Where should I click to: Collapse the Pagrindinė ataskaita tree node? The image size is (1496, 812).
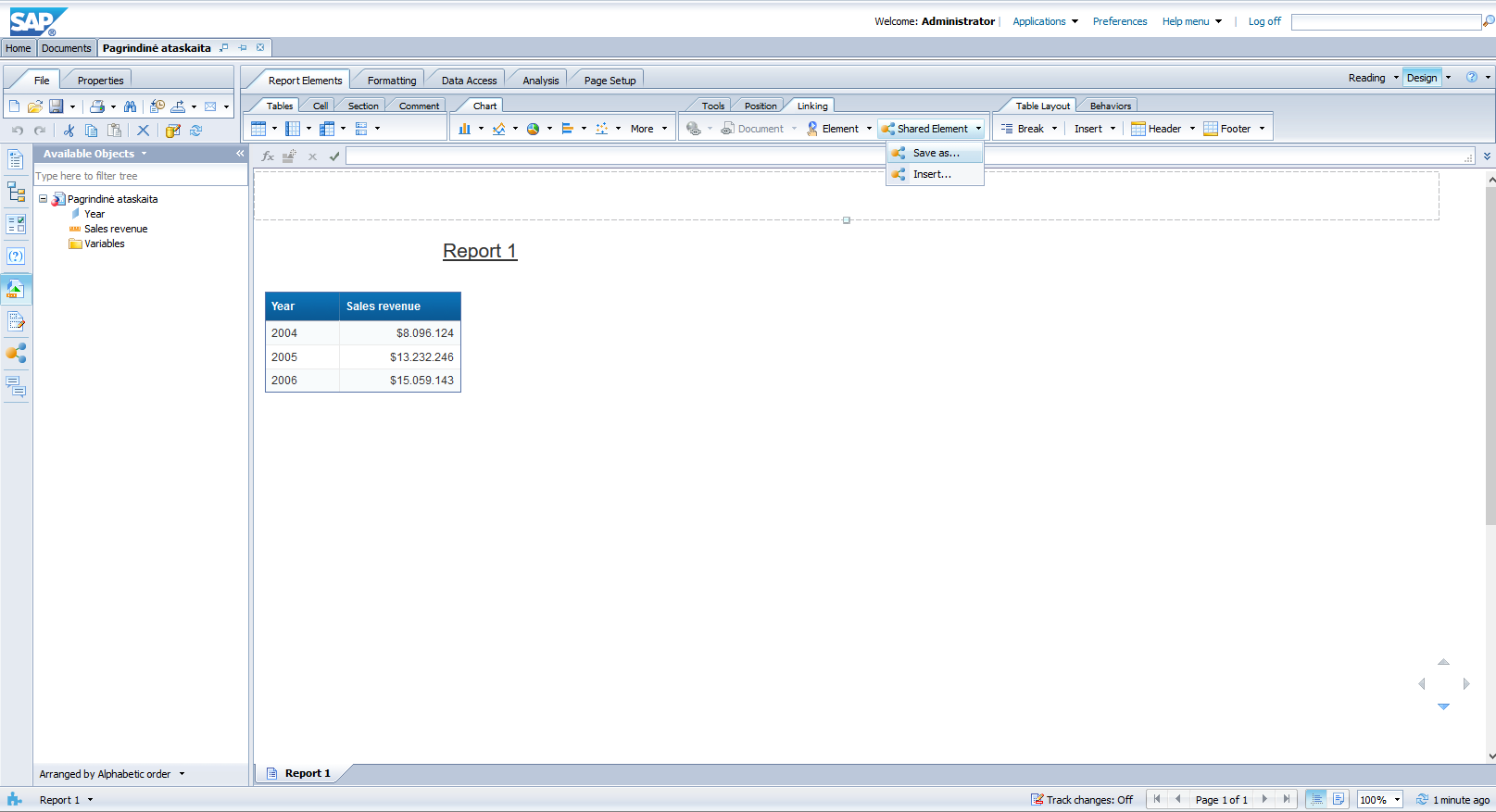(43, 199)
